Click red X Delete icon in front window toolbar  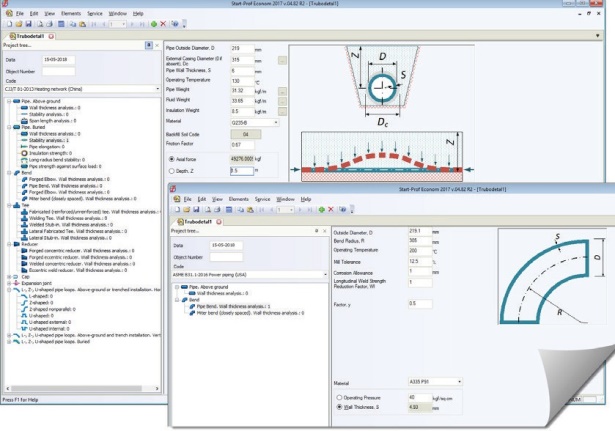(331, 210)
